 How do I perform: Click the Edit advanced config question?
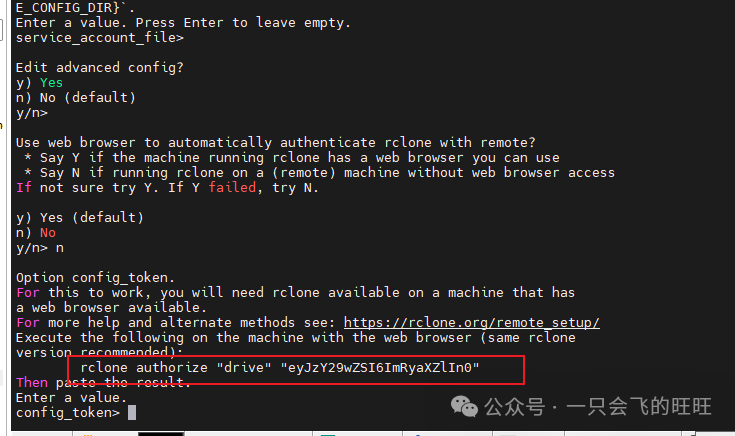pos(100,68)
